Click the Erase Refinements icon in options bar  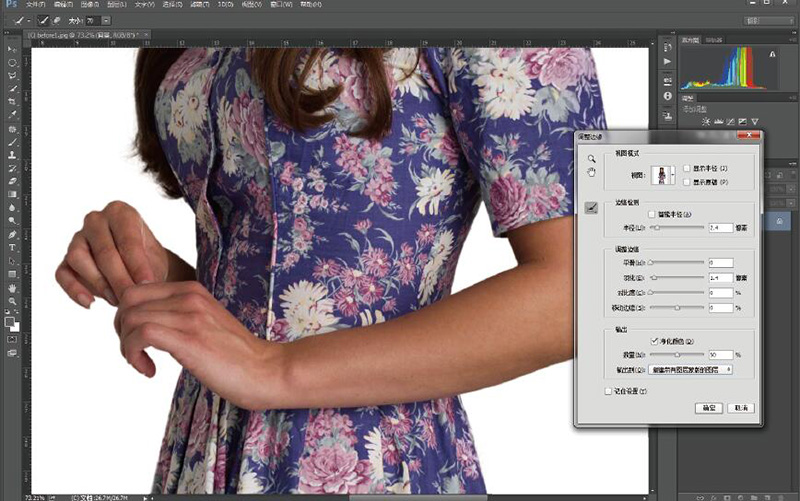tap(56, 19)
